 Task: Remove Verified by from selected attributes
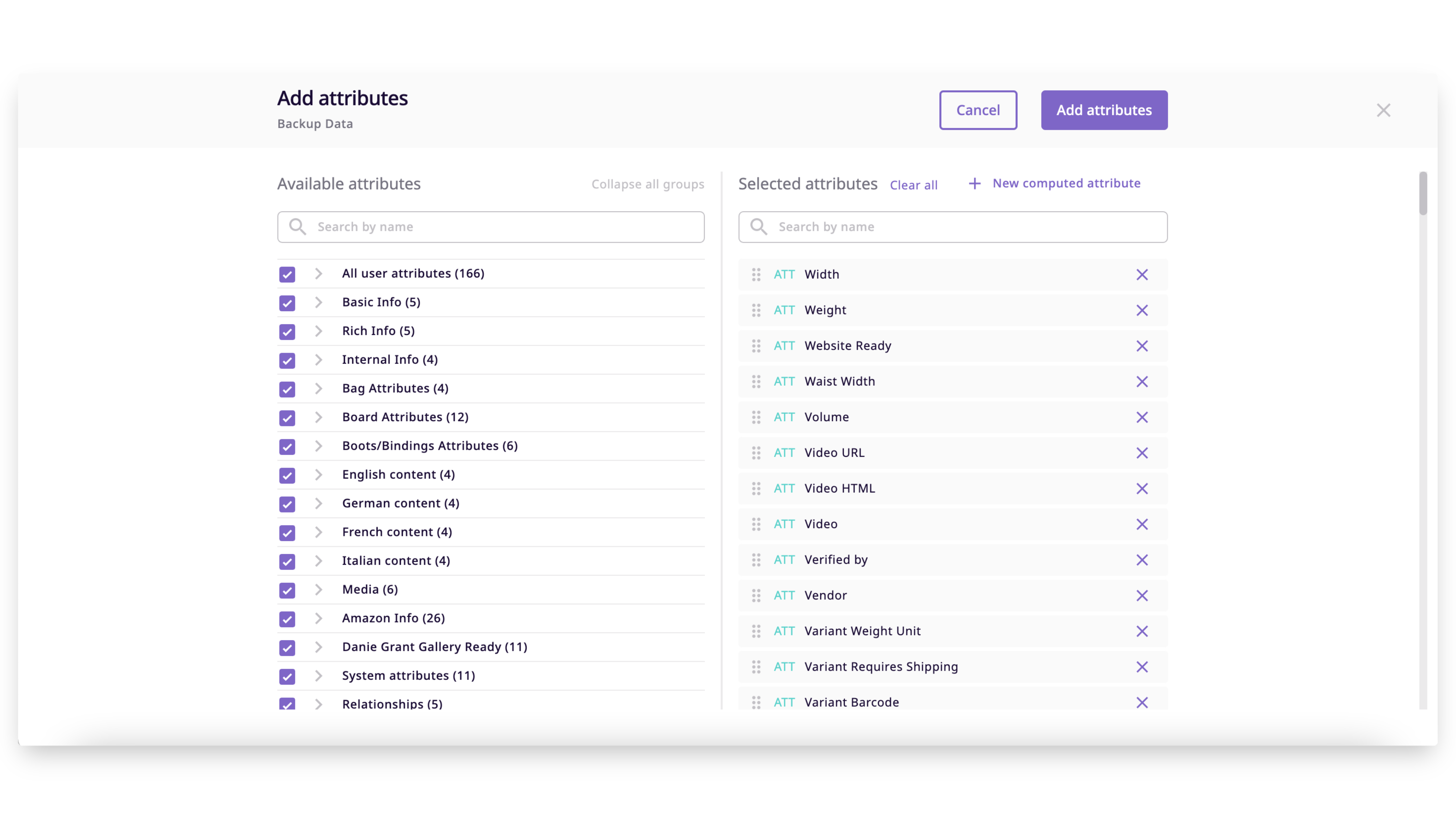1142,560
